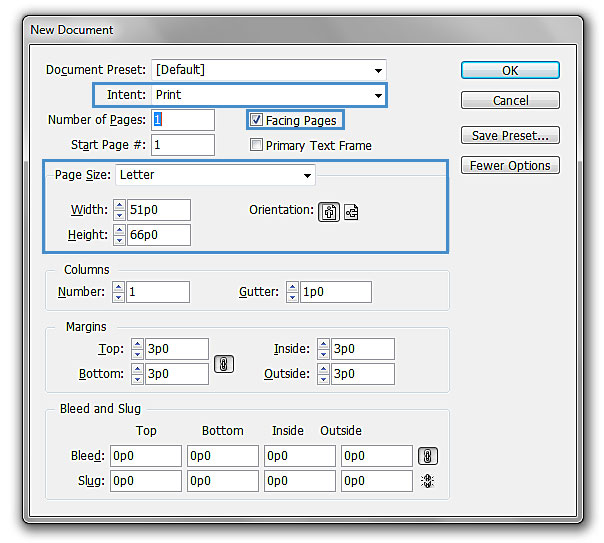
Task: Open the Intent dropdown
Action: pyautogui.click(x=269, y=95)
